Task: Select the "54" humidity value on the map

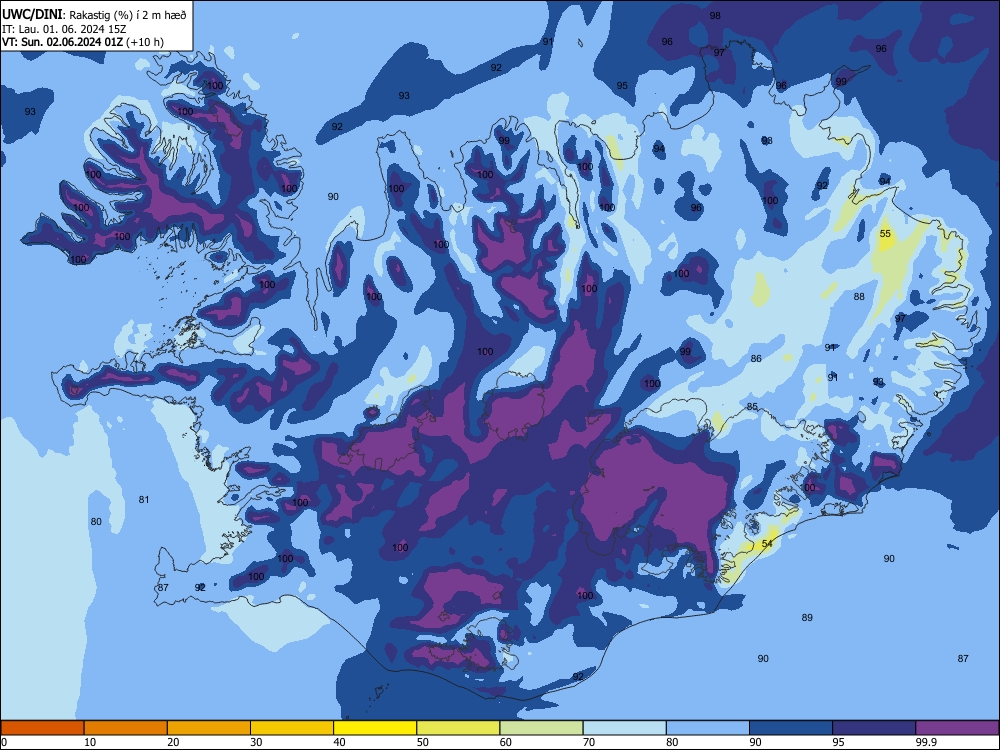Action: [767, 543]
